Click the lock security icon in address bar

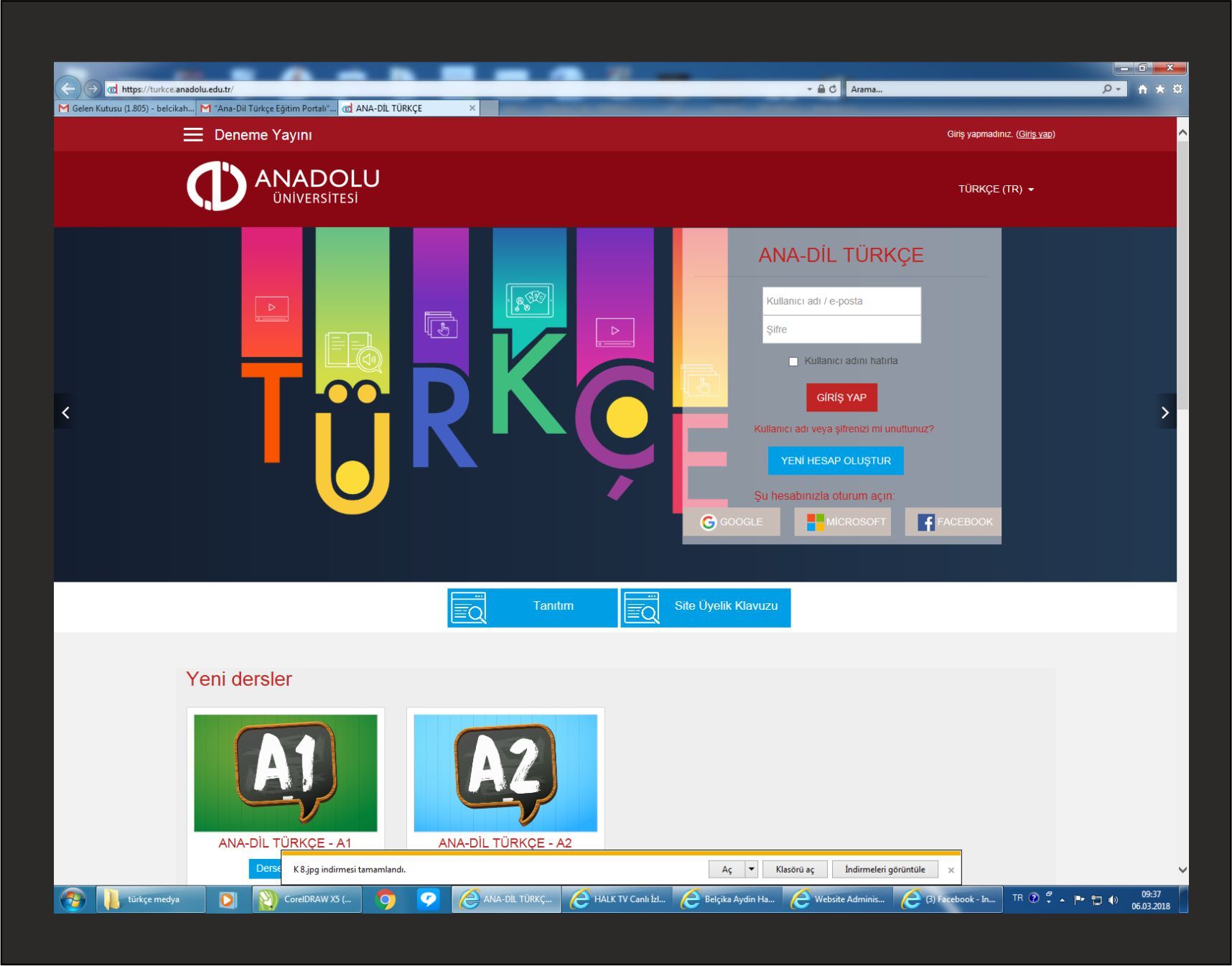pos(821,89)
